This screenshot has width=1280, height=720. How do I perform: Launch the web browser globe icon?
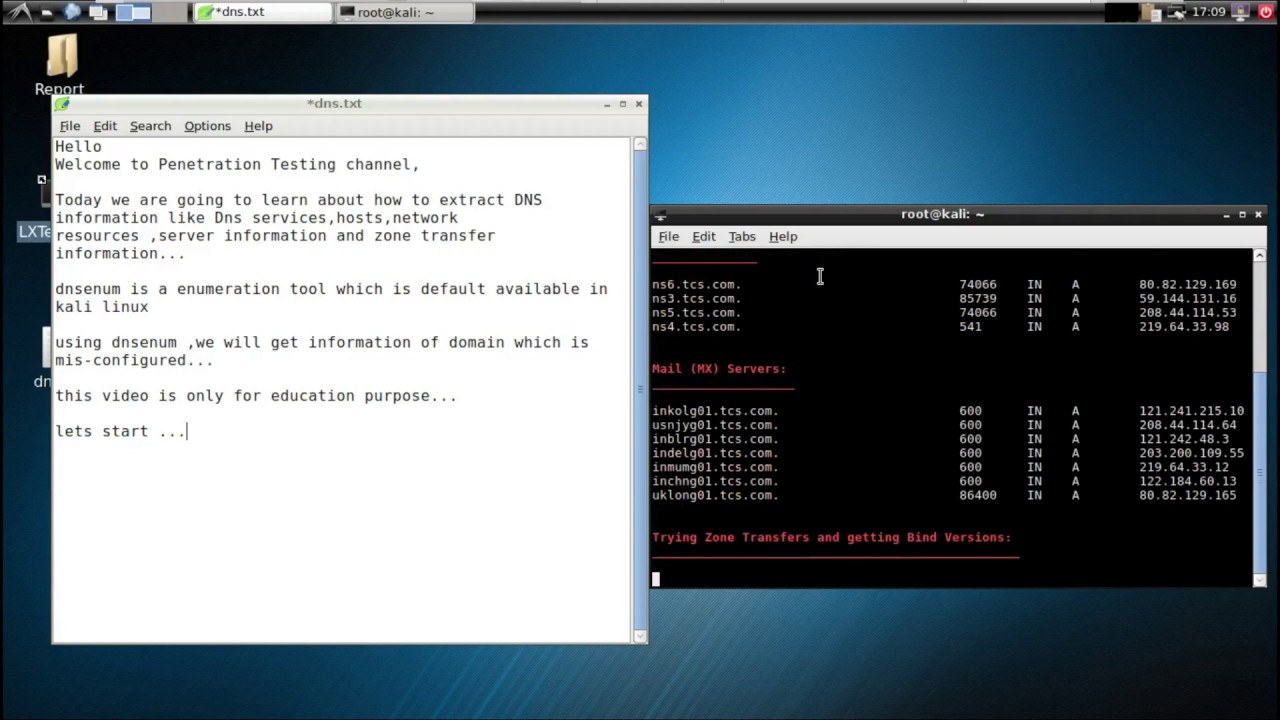[72, 12]
